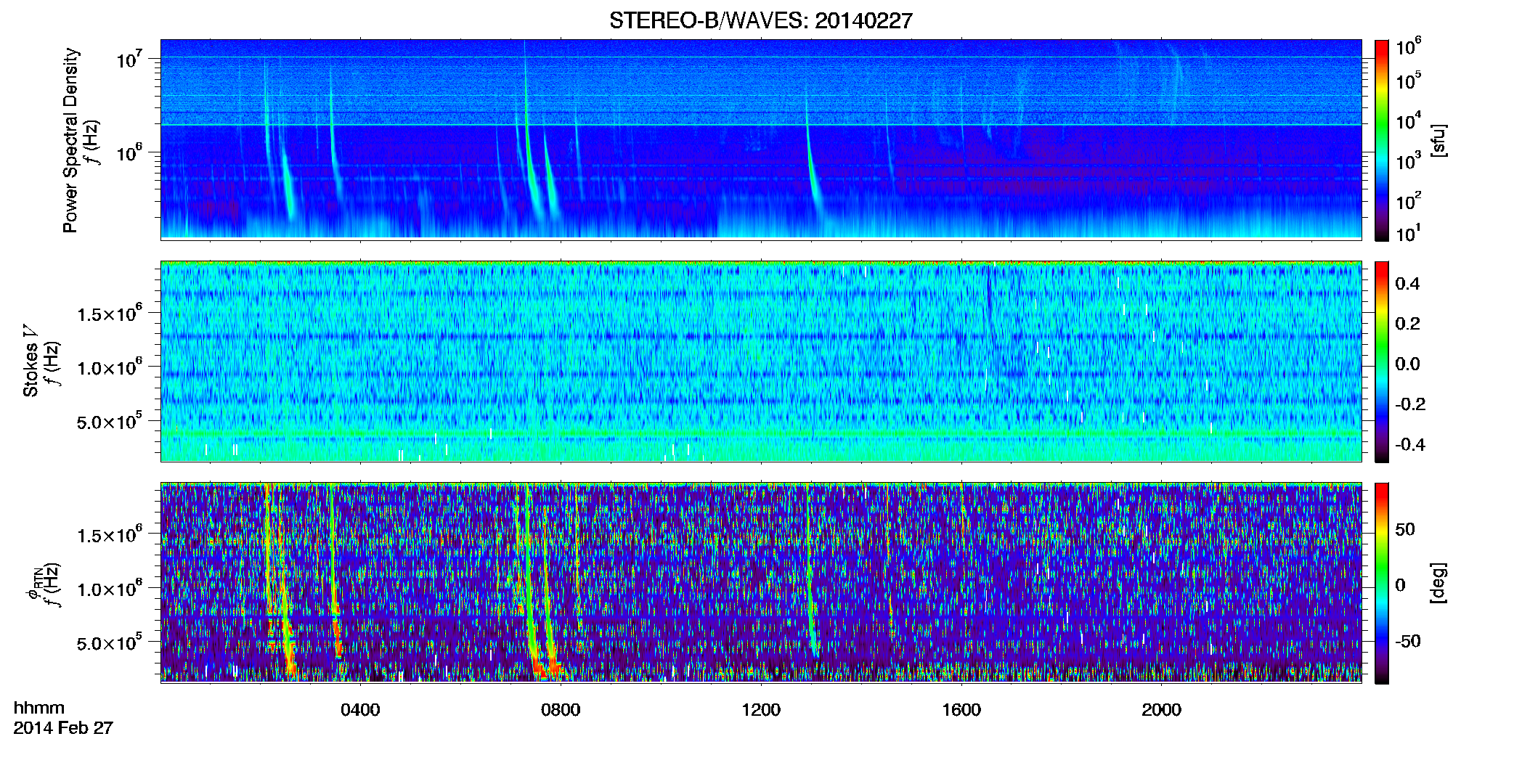Click the 1.5×10^6 tick label on Stokes V panel
The image size is (1522, 784).
click(x=109, y=313)
